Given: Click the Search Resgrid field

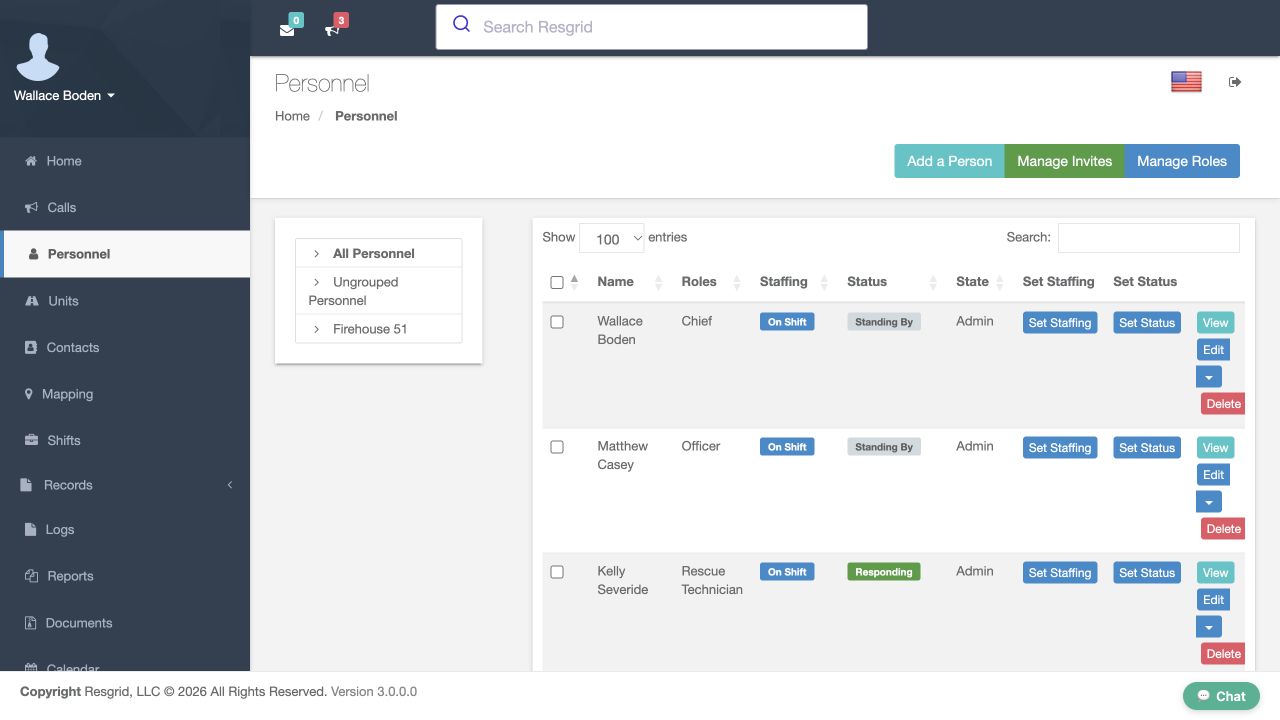Looking at the screenshot, I should click(652, 27).
